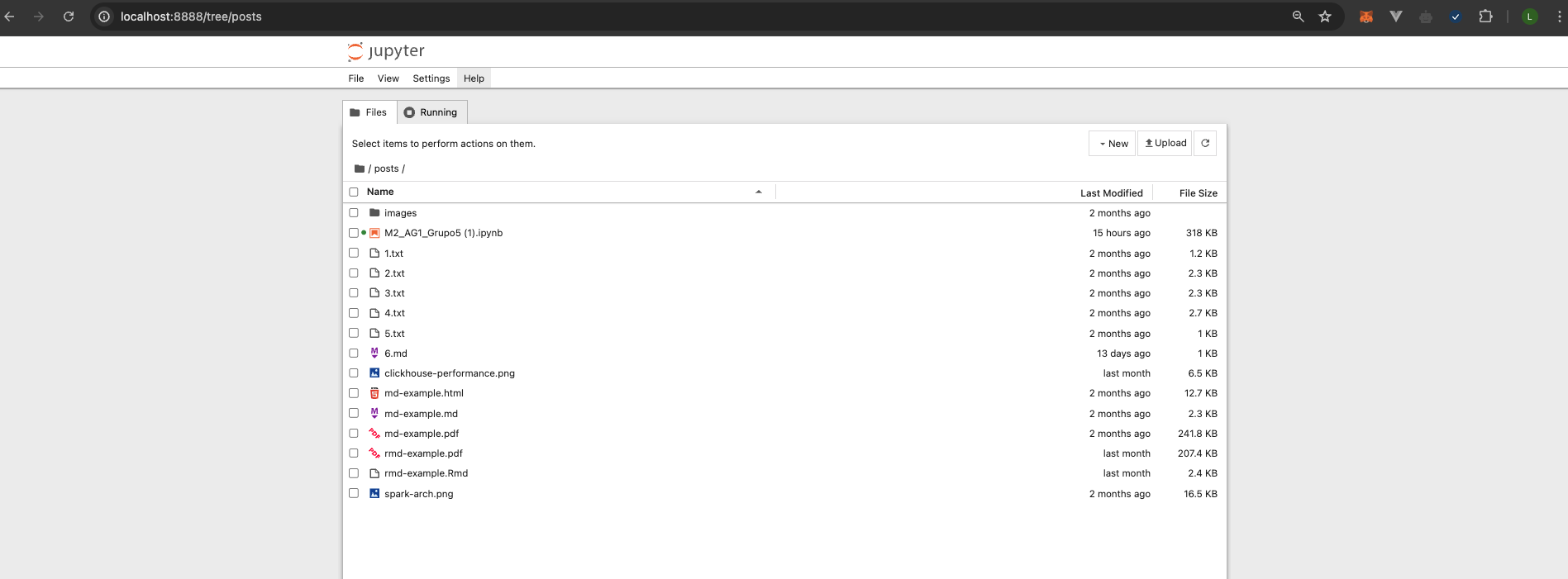Tick the checkbox for 1.txt
1568x579 pixels.
354,254
